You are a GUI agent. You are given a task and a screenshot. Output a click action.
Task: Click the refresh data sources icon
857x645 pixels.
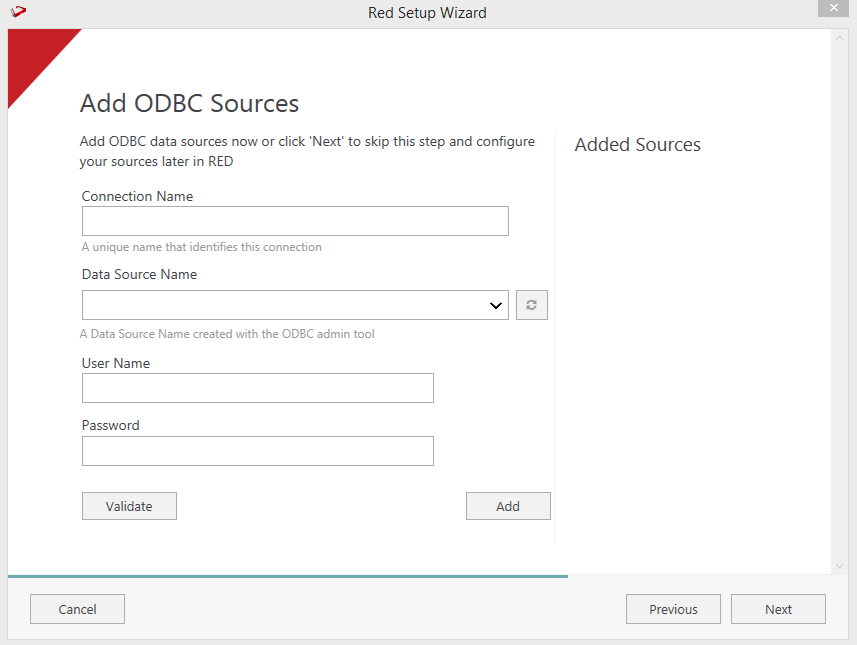pos(532,305)
